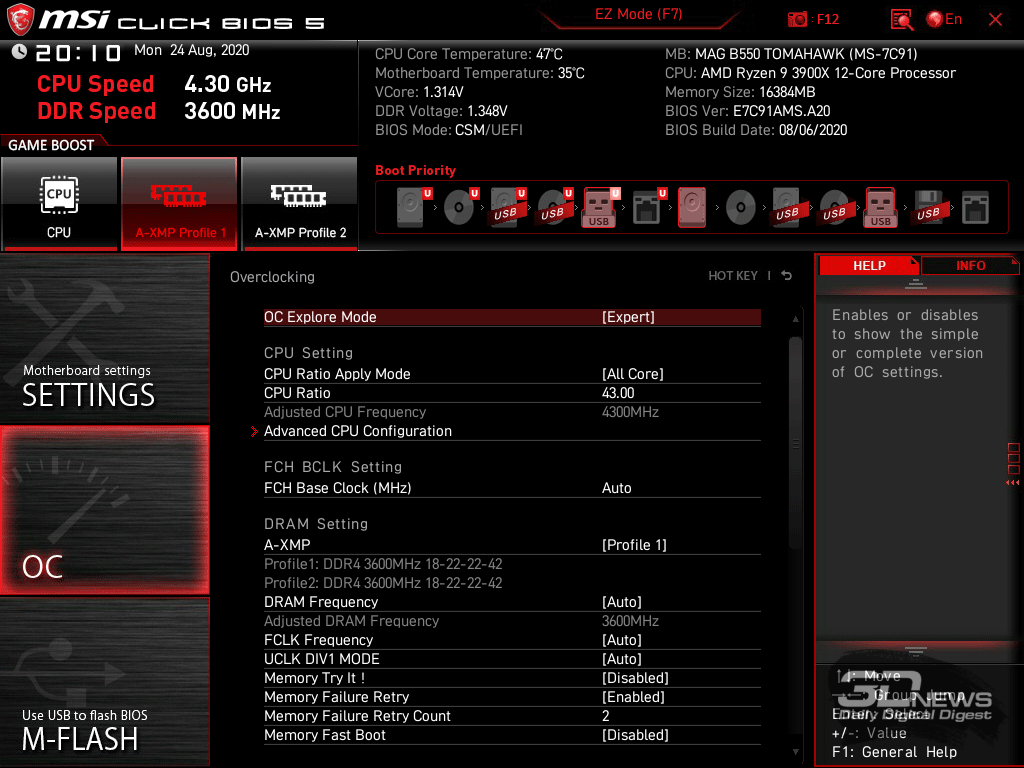Change the FCLK Frequency setting
1024x768 pixels.
click(x=512, y=640)
